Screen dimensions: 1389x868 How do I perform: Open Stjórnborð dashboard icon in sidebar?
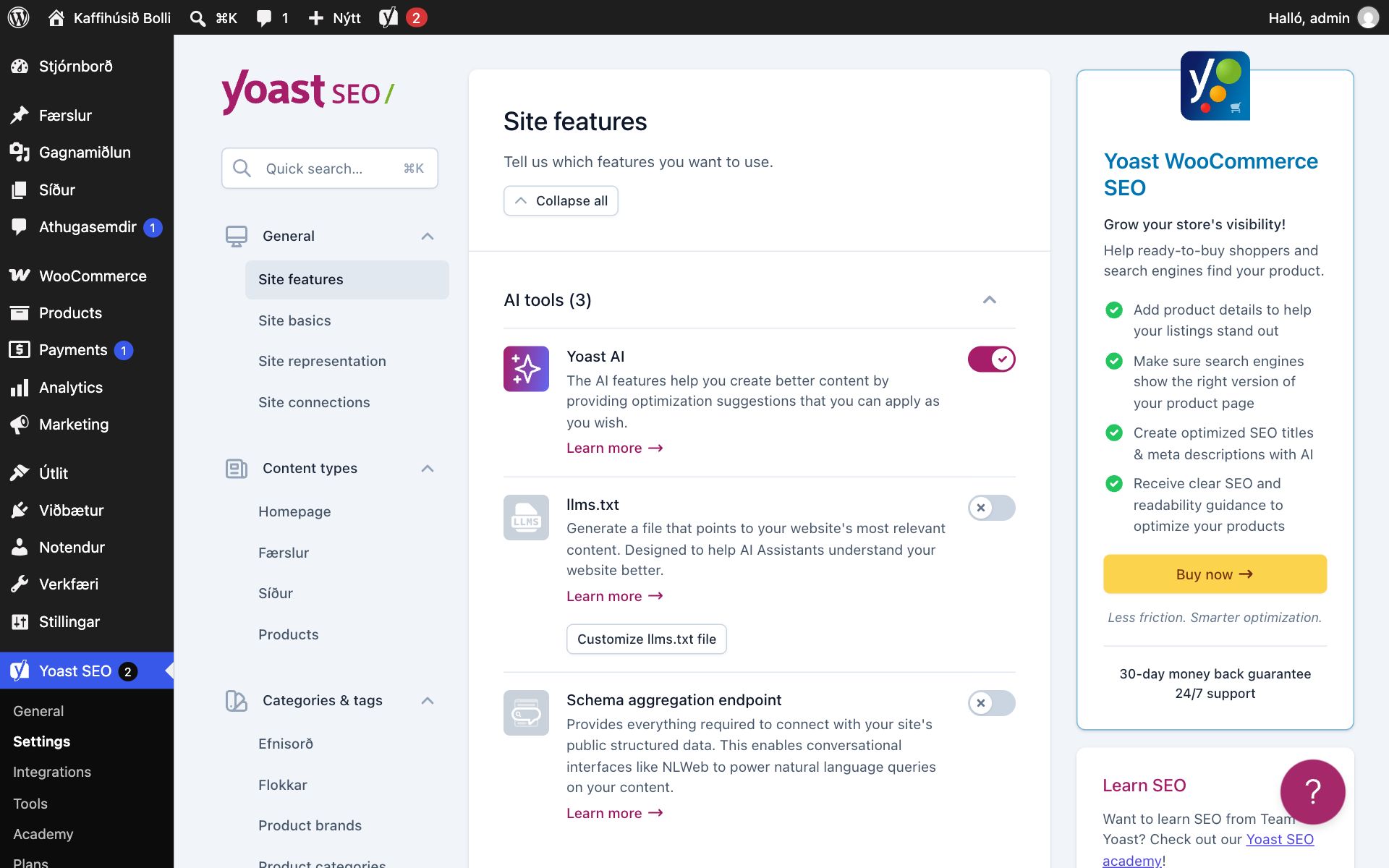tap(20, 67)
